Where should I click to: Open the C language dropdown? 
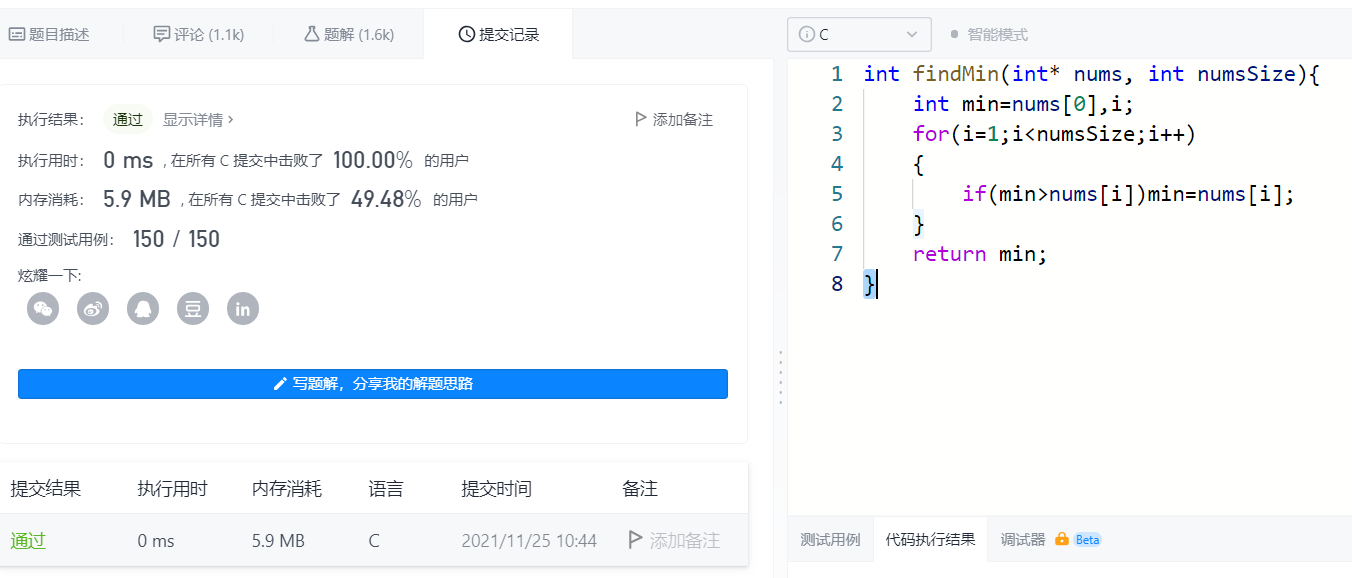coord(859,34)
